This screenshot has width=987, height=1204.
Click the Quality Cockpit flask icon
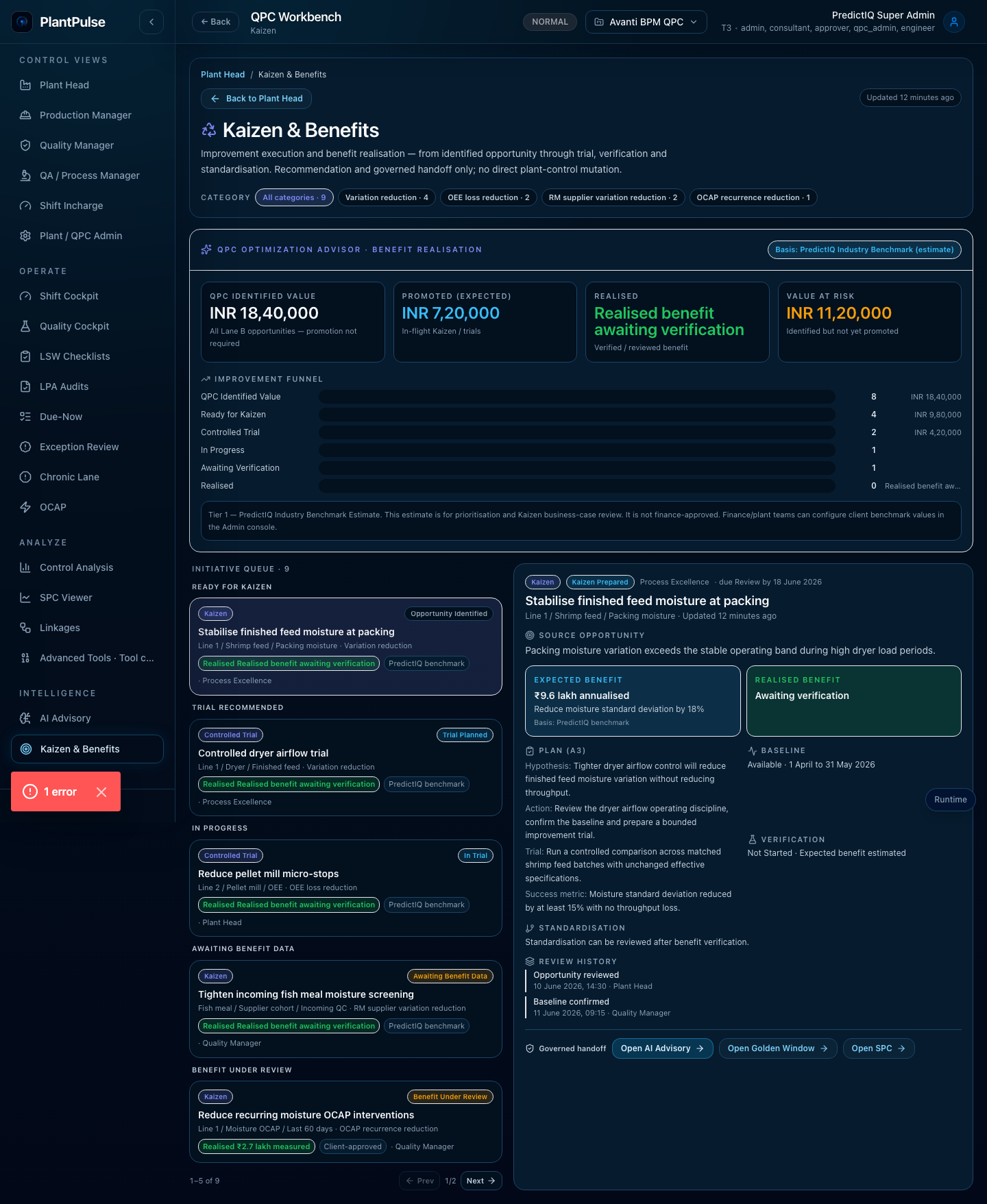click(x=25, y=326)
